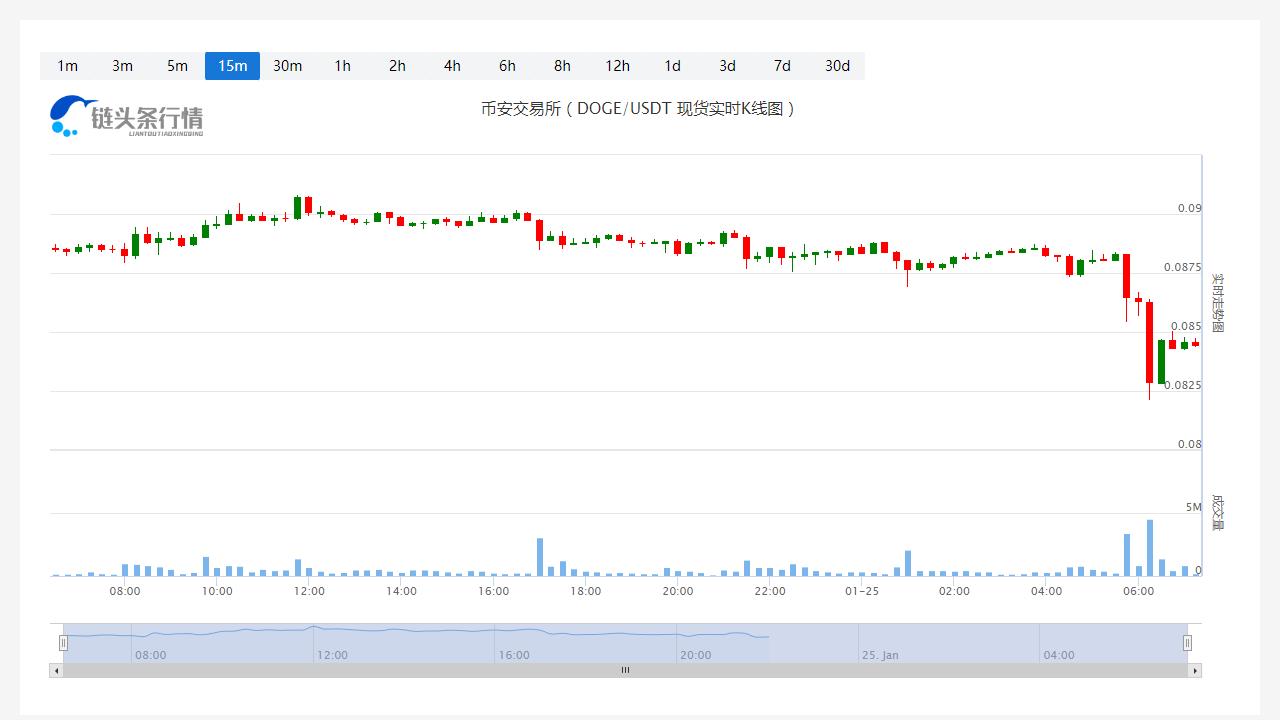Choose the 4h interval tab

pyautogui.click(x=452, y=66)
